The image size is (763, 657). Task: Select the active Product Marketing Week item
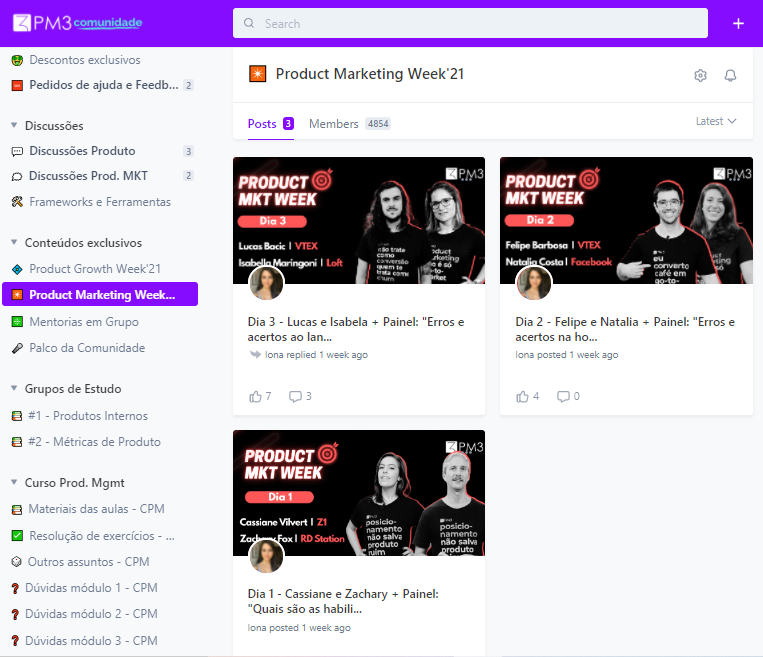100,294
